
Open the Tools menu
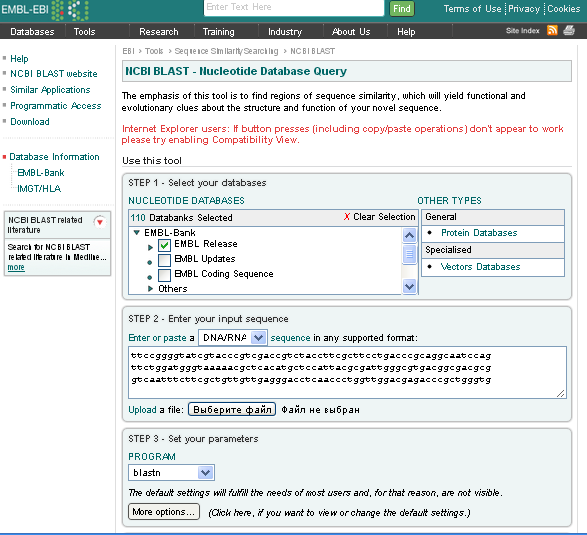[85, 32]
